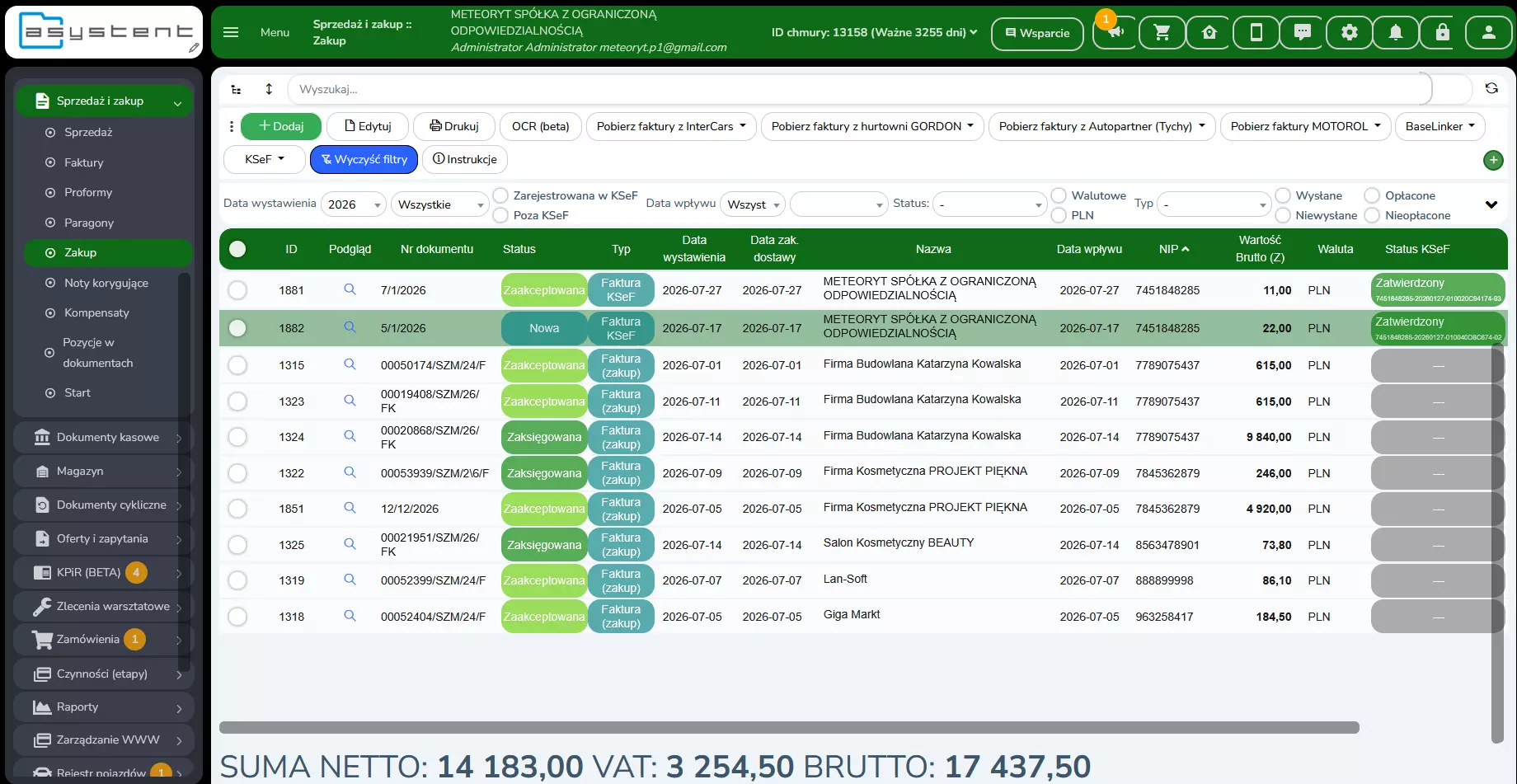Preview document 1881 with the magnifier
The height and width of the screenshot is (784, 1517).
tap(350, 289)
